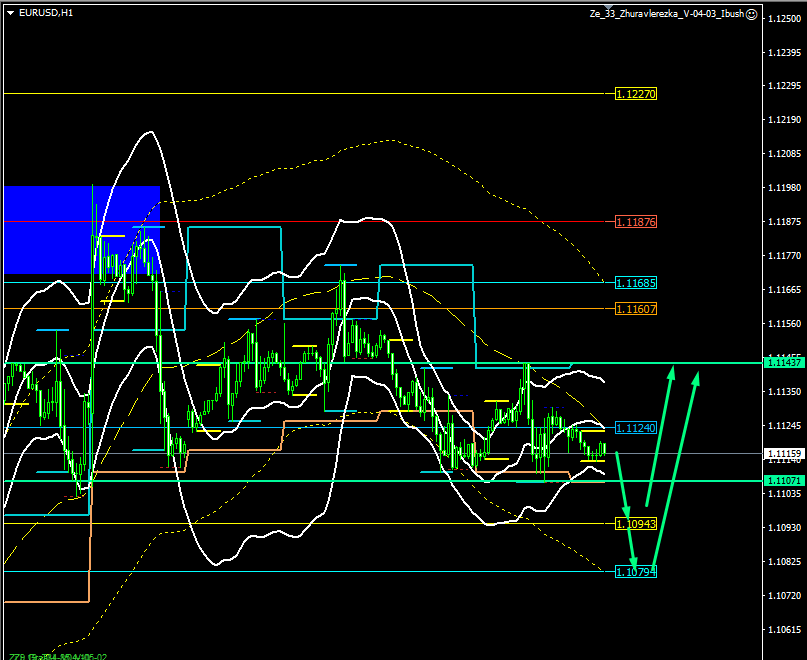Click the smiley face expert advisor icon
The image size is (807, 660).
(752, 14)
